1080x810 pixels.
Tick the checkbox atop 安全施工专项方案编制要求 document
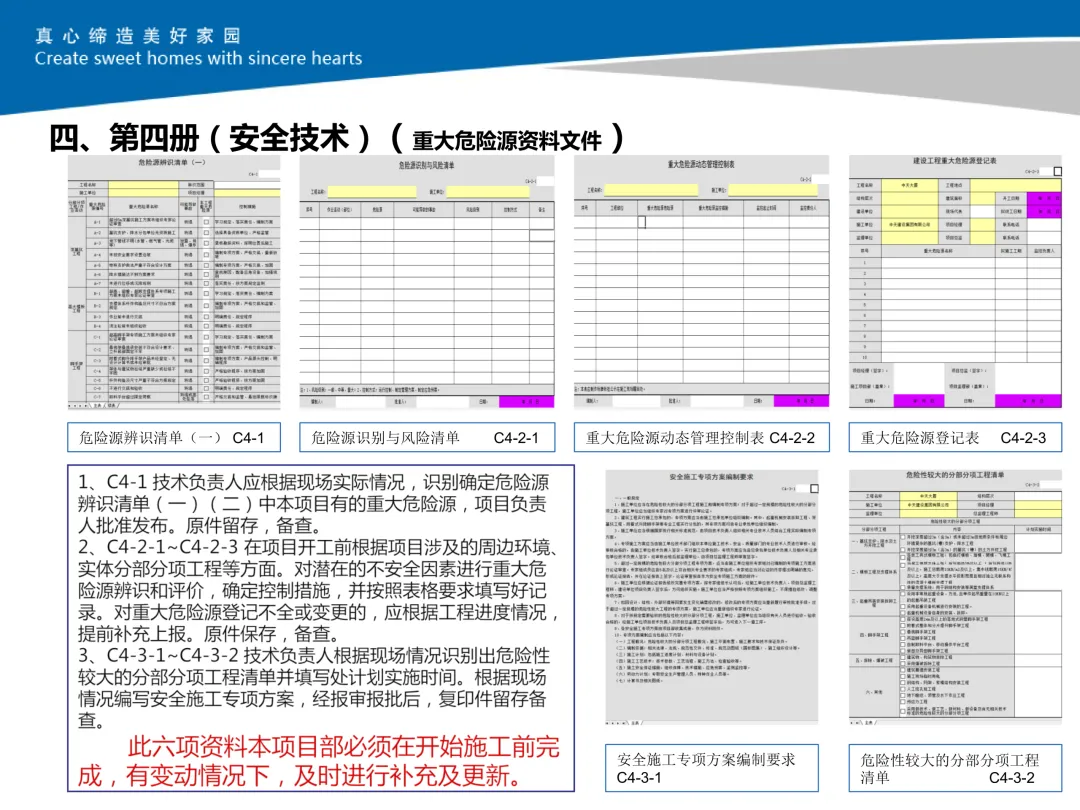tap(814, 488)
